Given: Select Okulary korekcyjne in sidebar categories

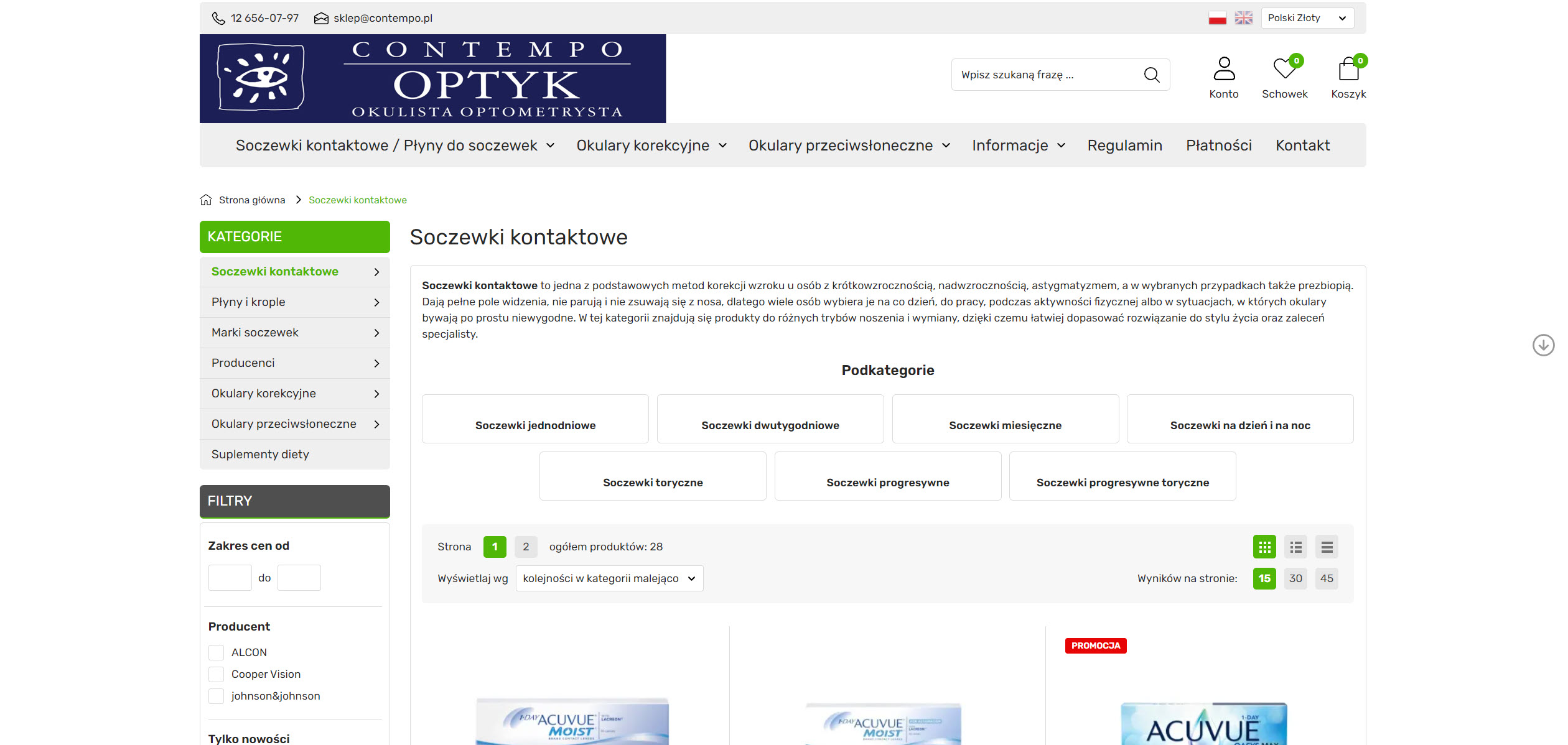Looking at the screenshot, I should pyautogui.click(x=263, y=394).
